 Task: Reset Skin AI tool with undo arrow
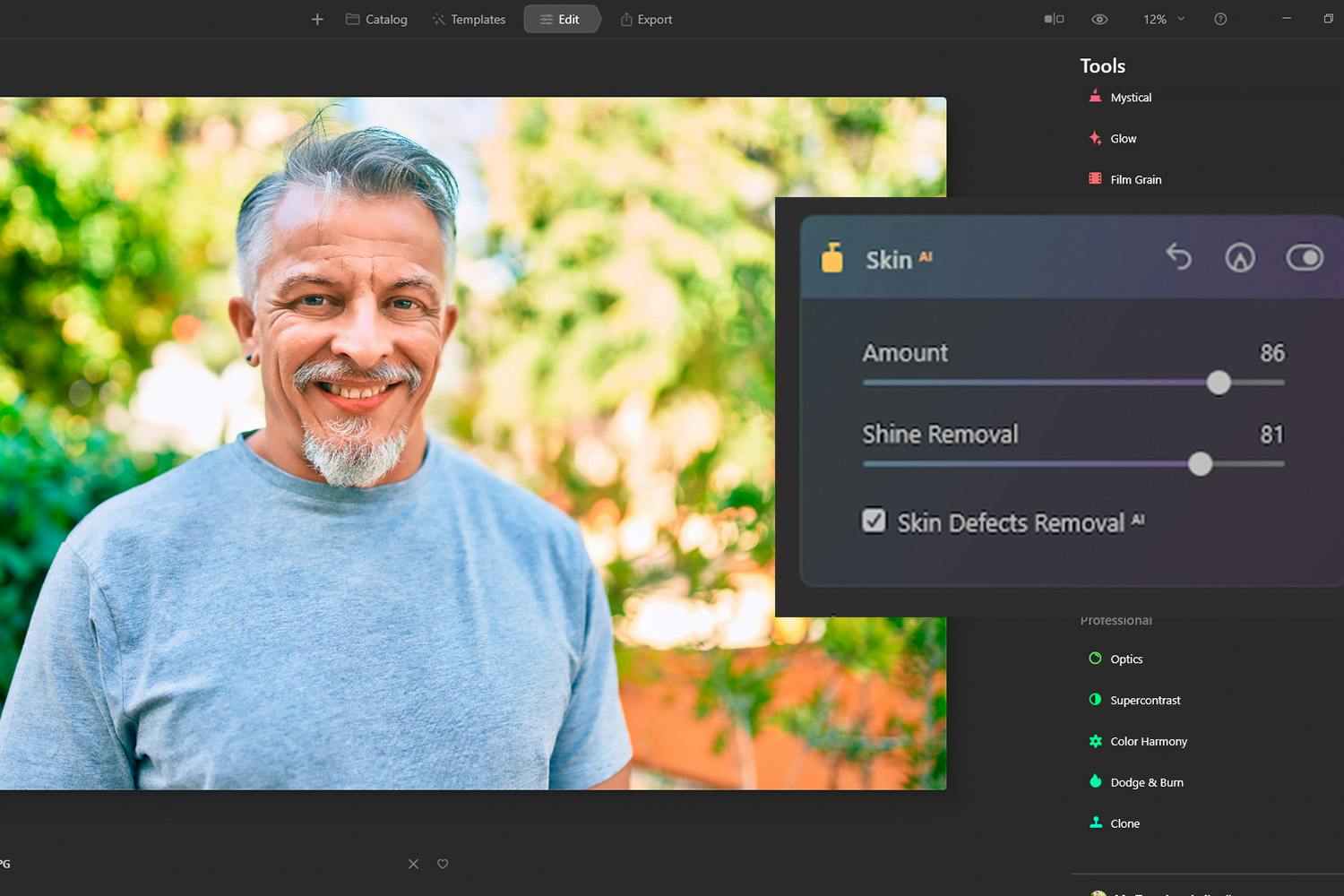click(x=1178, y=257)
